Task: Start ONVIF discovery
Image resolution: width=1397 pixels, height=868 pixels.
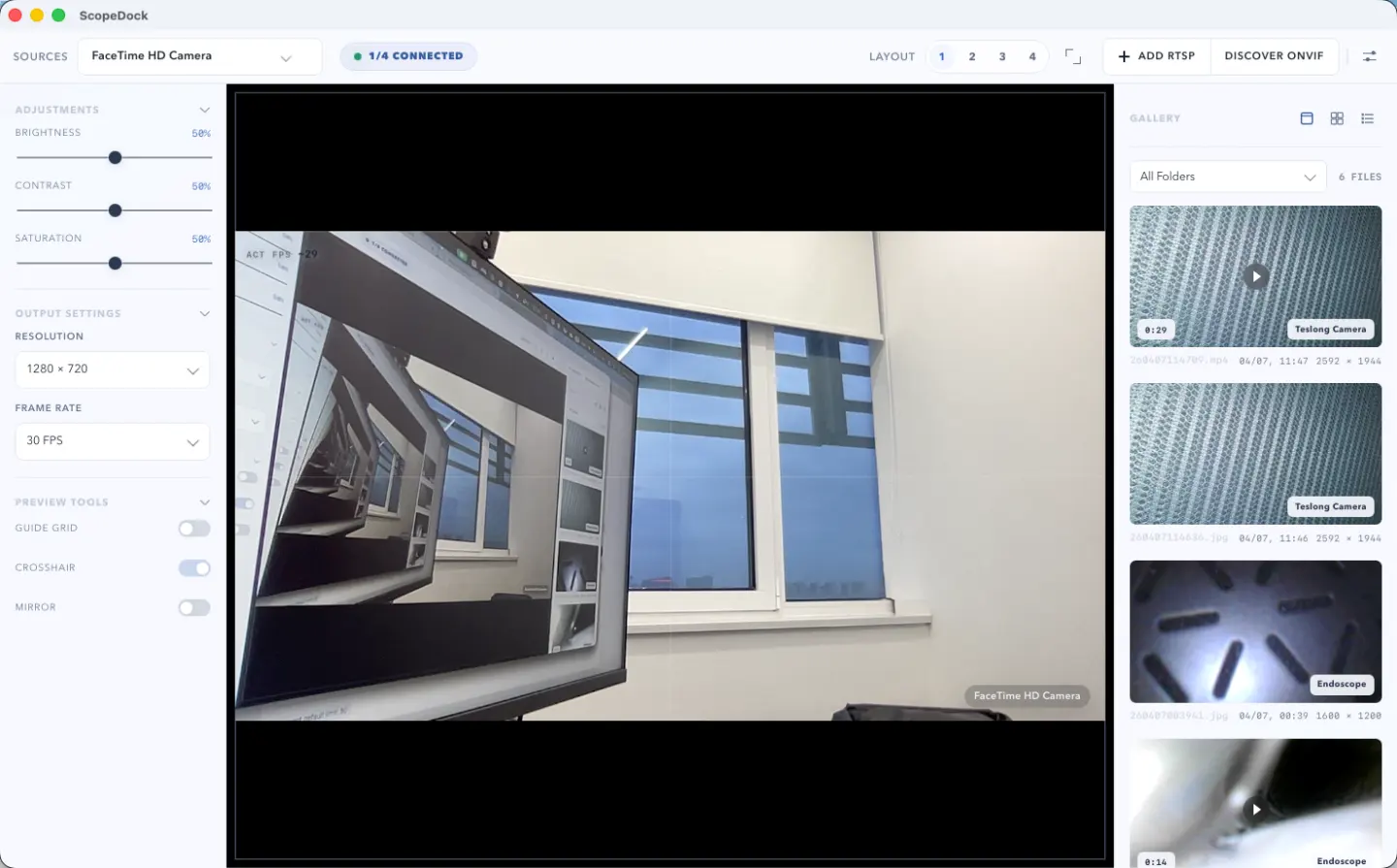Action: click(1274, 55)
